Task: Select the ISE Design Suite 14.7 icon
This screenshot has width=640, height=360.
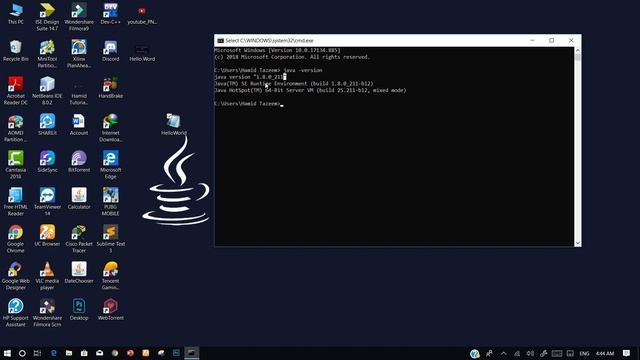Action: point(47,17)
